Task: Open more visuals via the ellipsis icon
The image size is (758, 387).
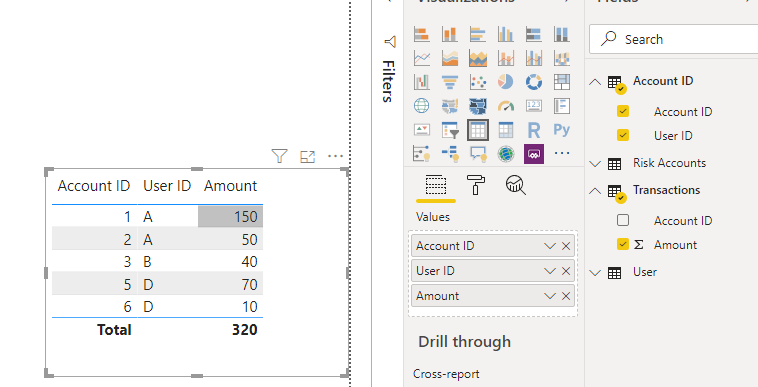Action: pos(562,153)
